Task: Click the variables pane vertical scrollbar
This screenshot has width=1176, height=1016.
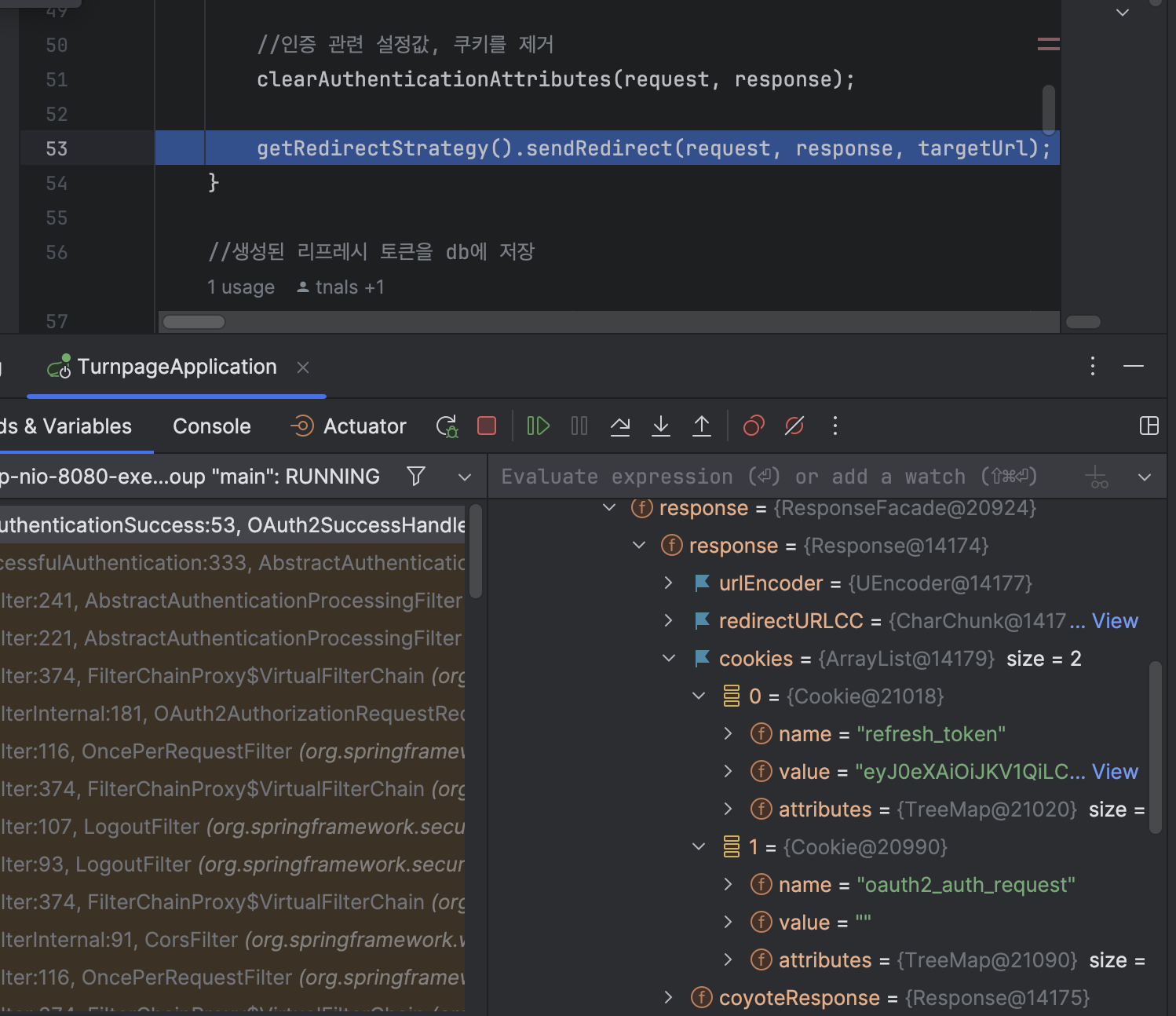Action: tap(1156, 747)
